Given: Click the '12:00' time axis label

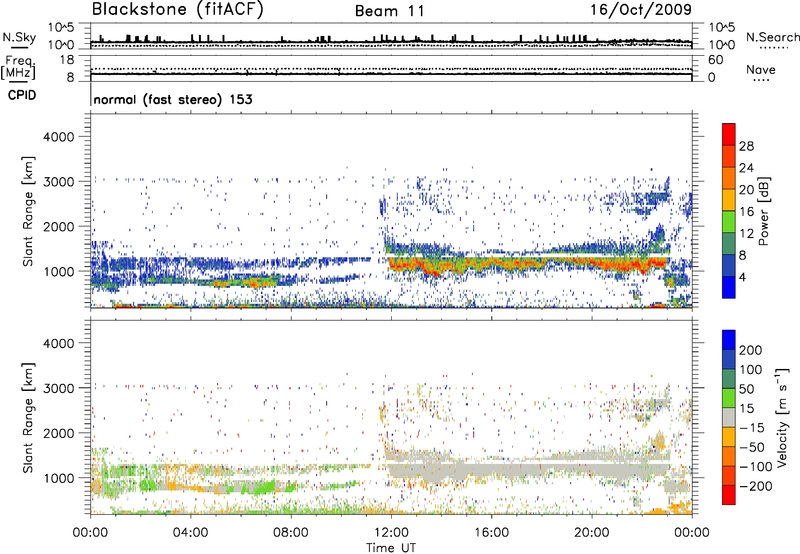Looking at the screenshot, I should point(392,533).
